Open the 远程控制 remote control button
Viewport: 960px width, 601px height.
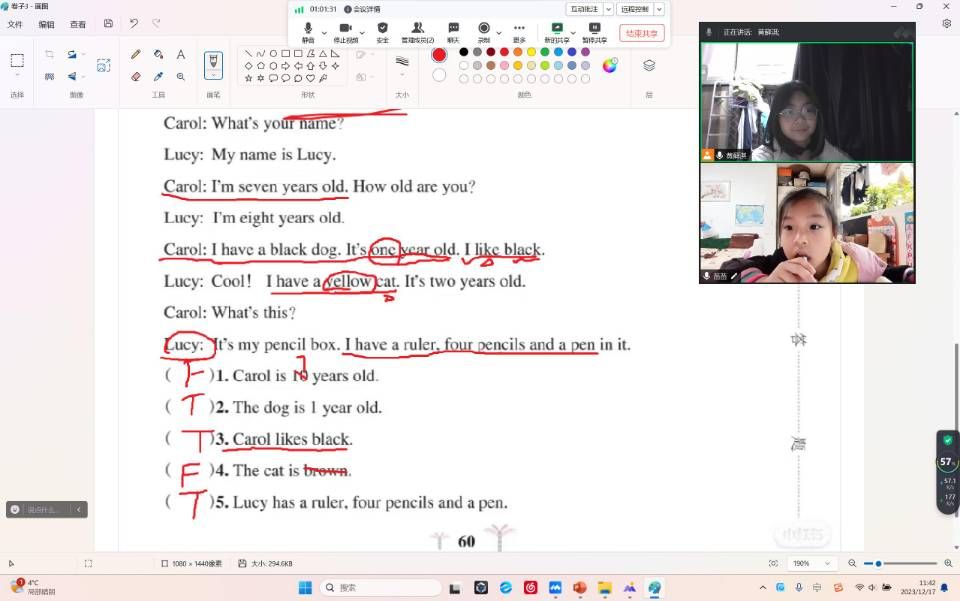pos(634,9)
